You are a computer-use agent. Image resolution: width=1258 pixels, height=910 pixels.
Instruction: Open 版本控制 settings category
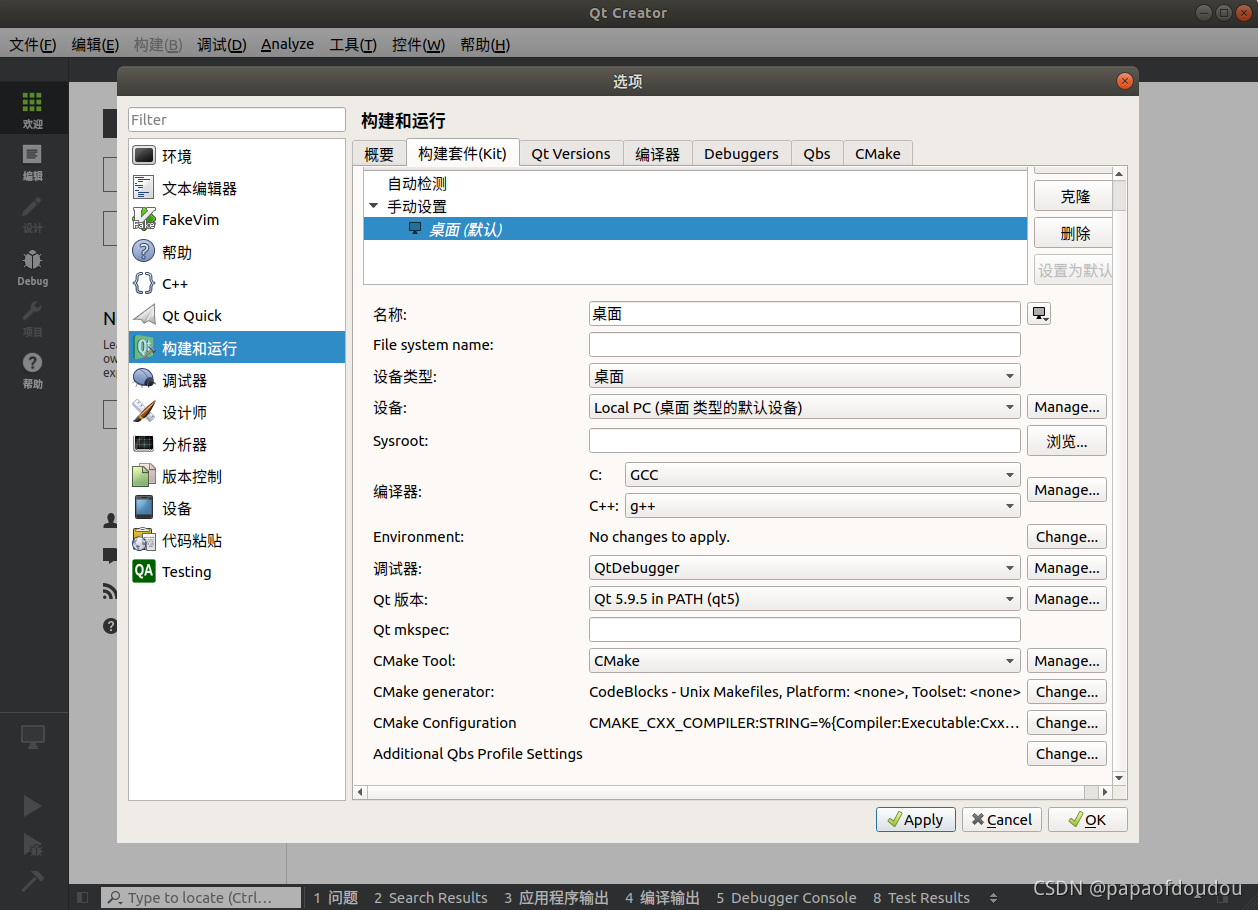(237, 476)
